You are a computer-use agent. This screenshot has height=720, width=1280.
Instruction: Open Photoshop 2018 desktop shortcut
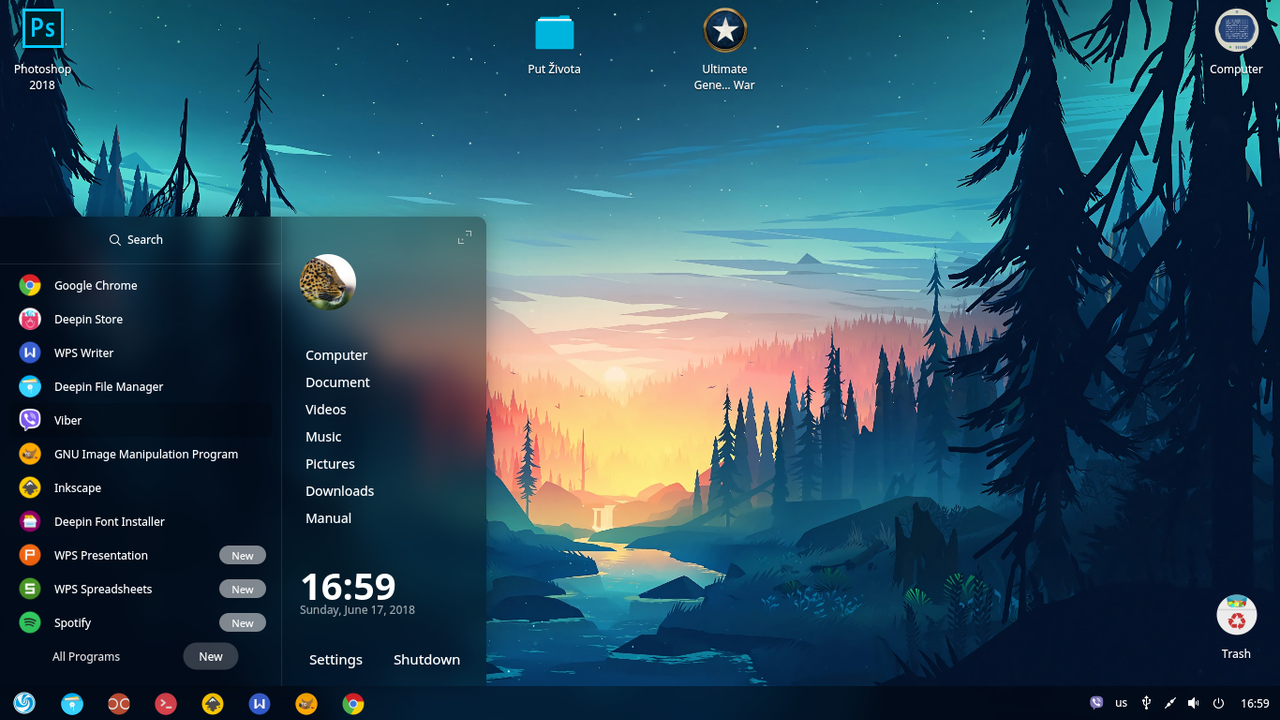[42, 50]
